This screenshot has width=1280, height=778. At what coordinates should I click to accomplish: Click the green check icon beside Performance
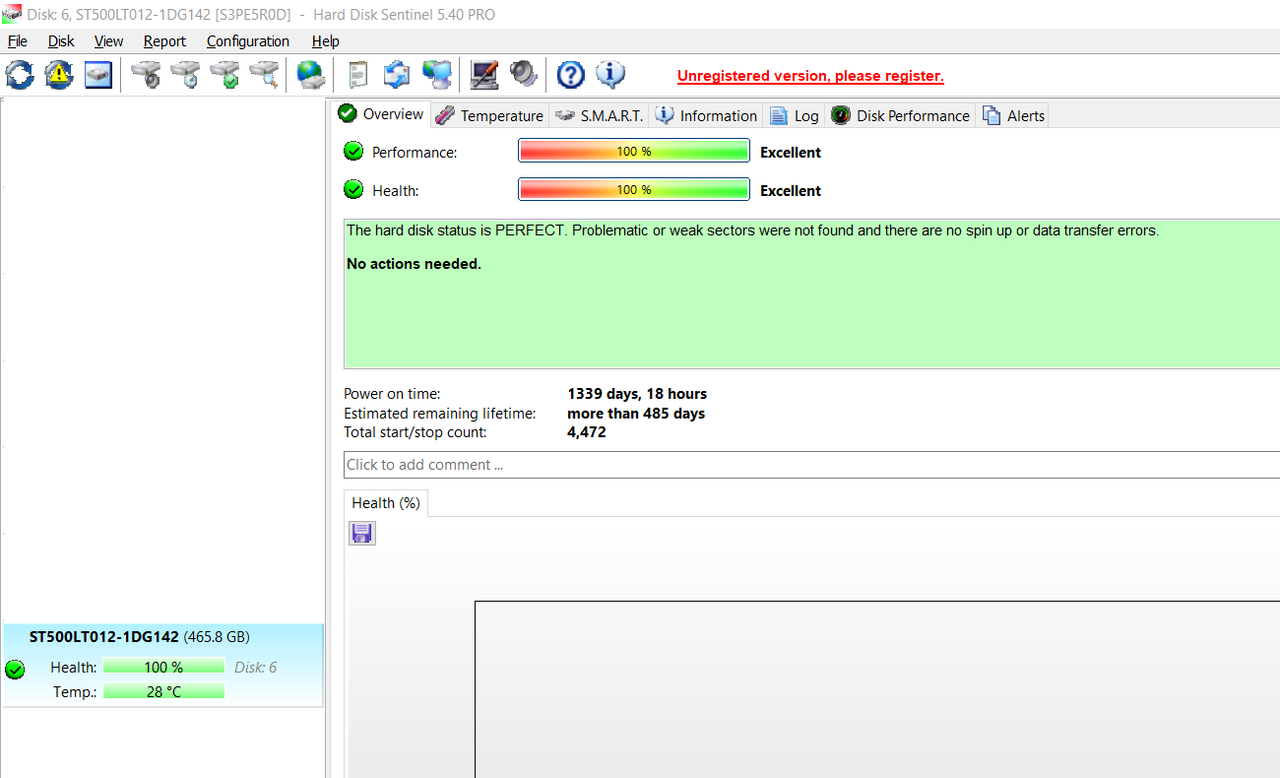pyautogui.click(x=353, y=151)
